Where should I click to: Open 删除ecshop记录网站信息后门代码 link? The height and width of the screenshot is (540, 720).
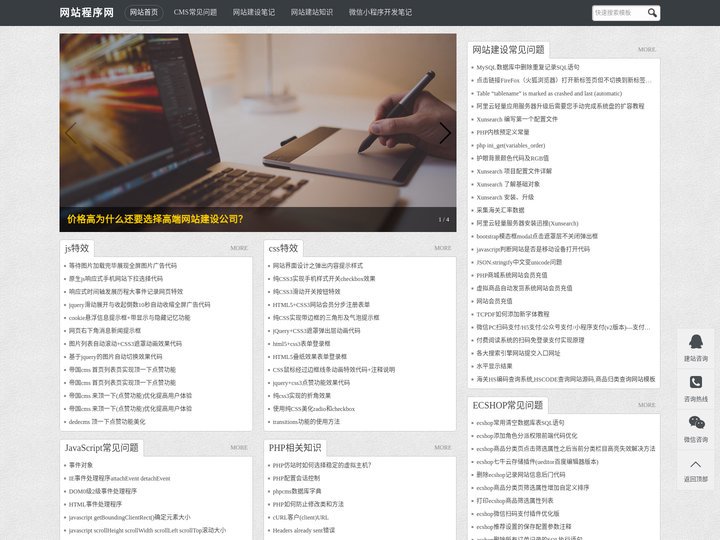521,474
